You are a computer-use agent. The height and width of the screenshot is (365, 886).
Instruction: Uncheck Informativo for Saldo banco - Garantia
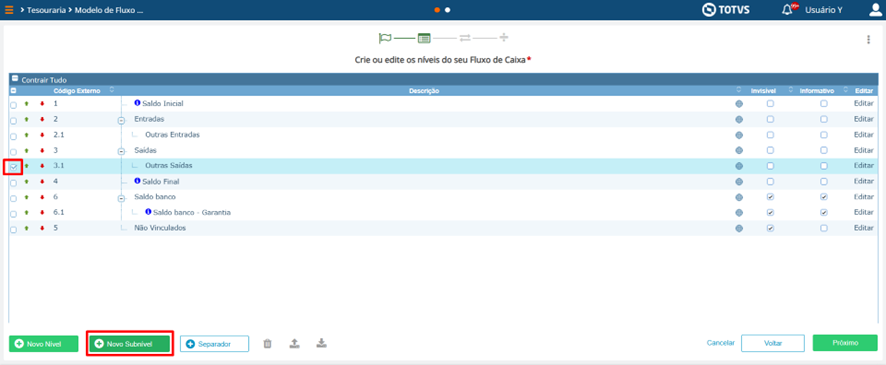coord(824,212)
